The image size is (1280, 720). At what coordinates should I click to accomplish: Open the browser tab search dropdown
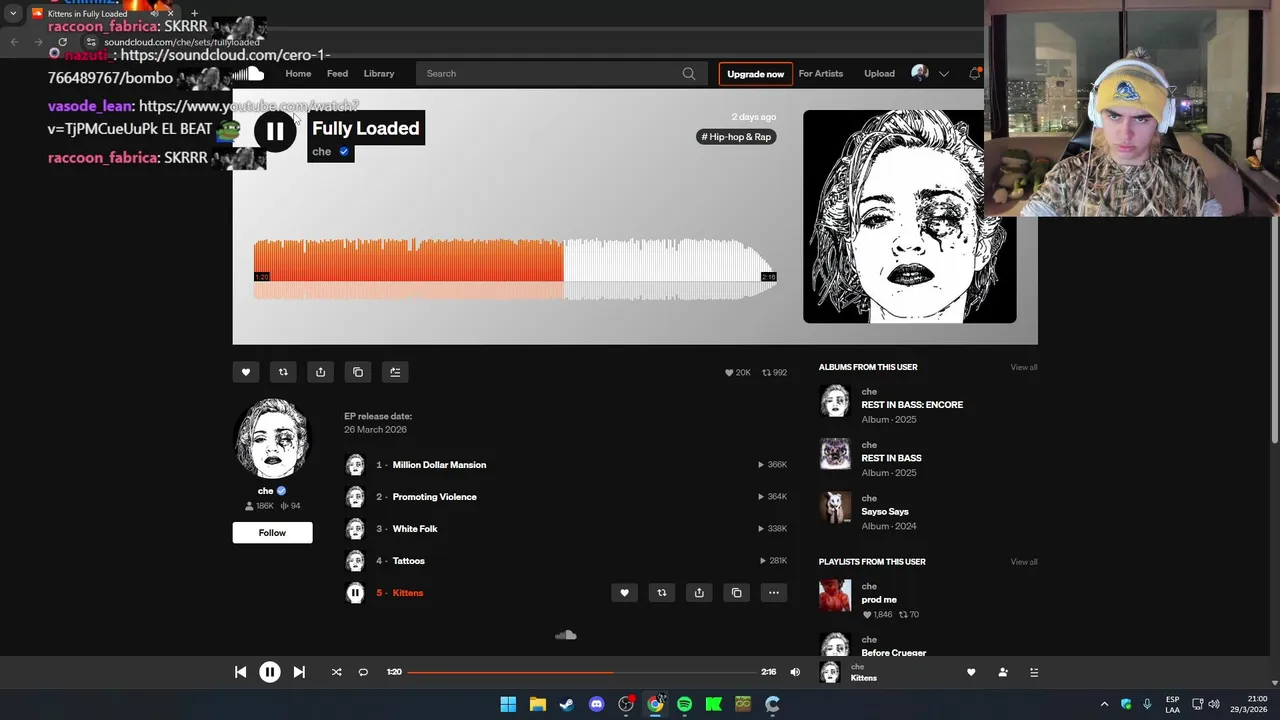pyautogui.click(x=13, y=14)
